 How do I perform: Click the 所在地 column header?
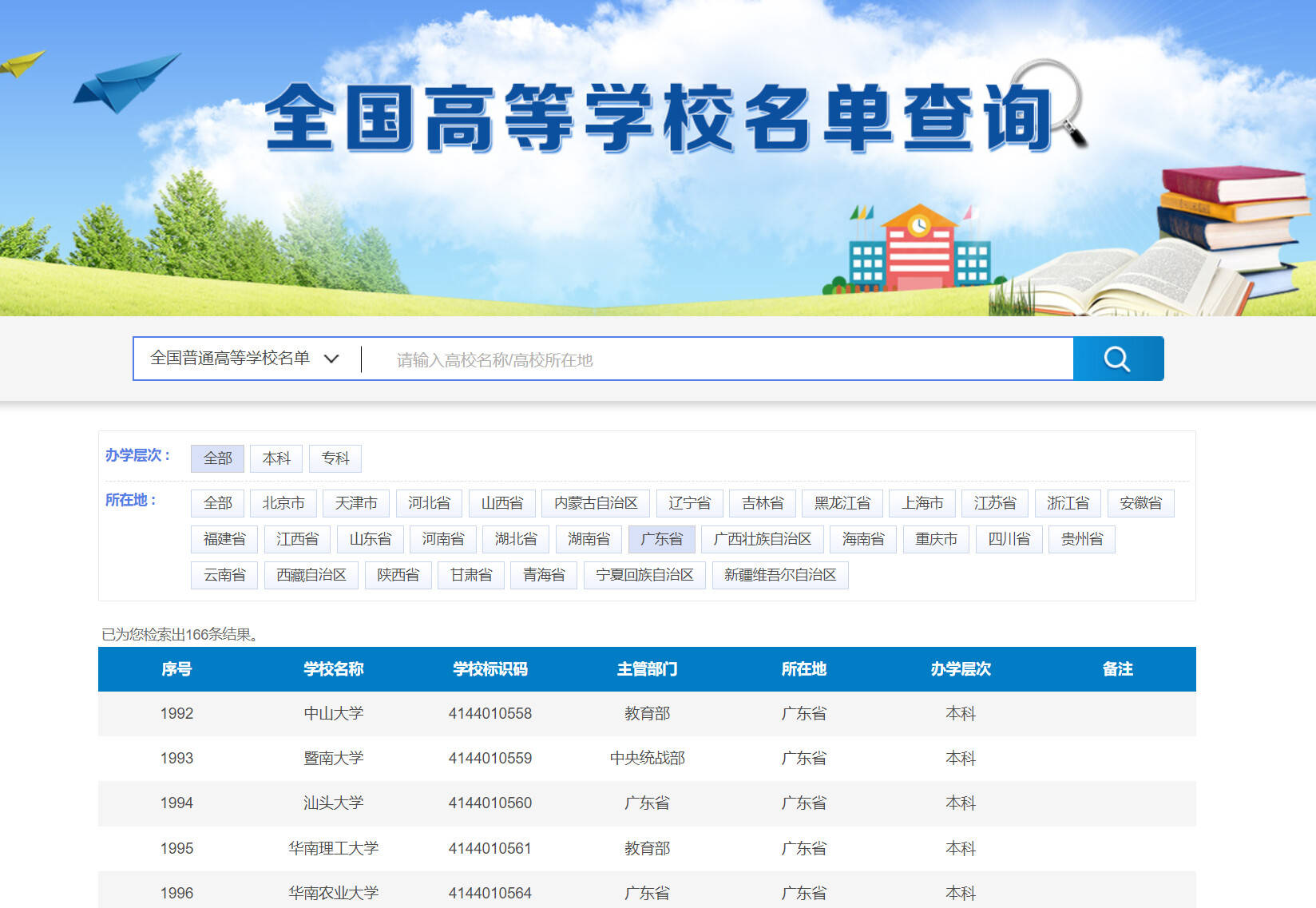pyautogui.click(x=804, y=669)
